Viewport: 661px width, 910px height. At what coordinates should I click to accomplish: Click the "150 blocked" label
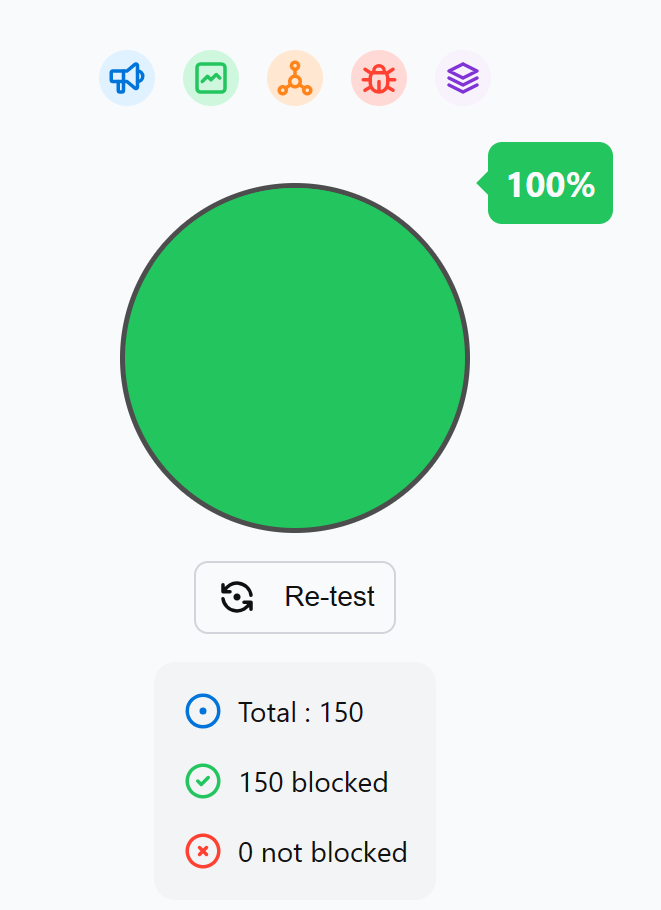pos(313,782)
